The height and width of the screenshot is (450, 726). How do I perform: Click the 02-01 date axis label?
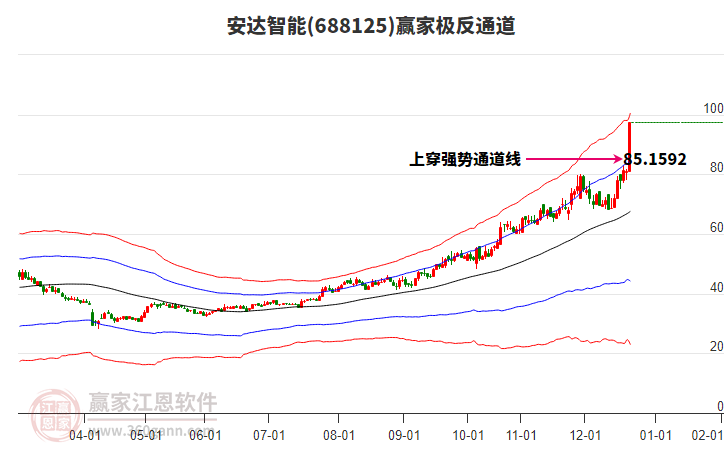(707, 435)
